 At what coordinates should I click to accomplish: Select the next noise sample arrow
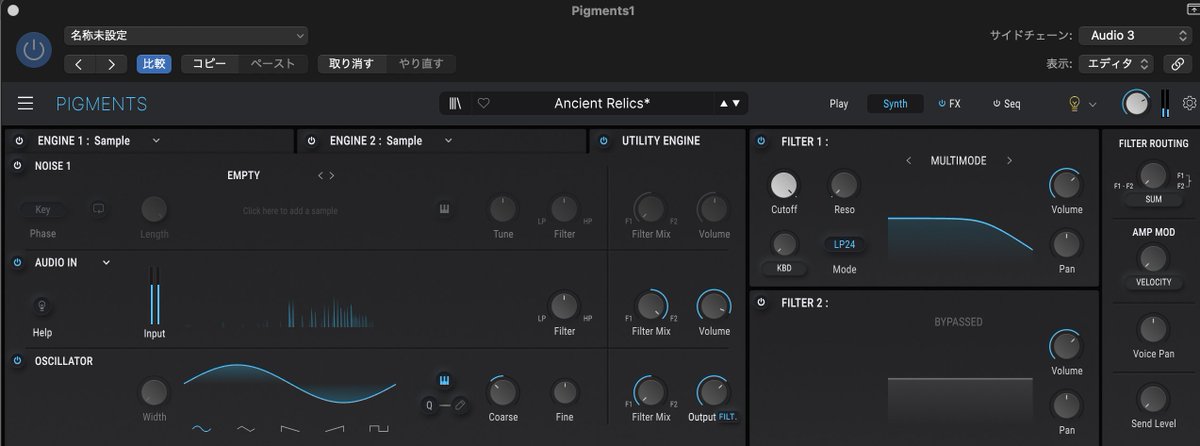click(x=332, y=176)
